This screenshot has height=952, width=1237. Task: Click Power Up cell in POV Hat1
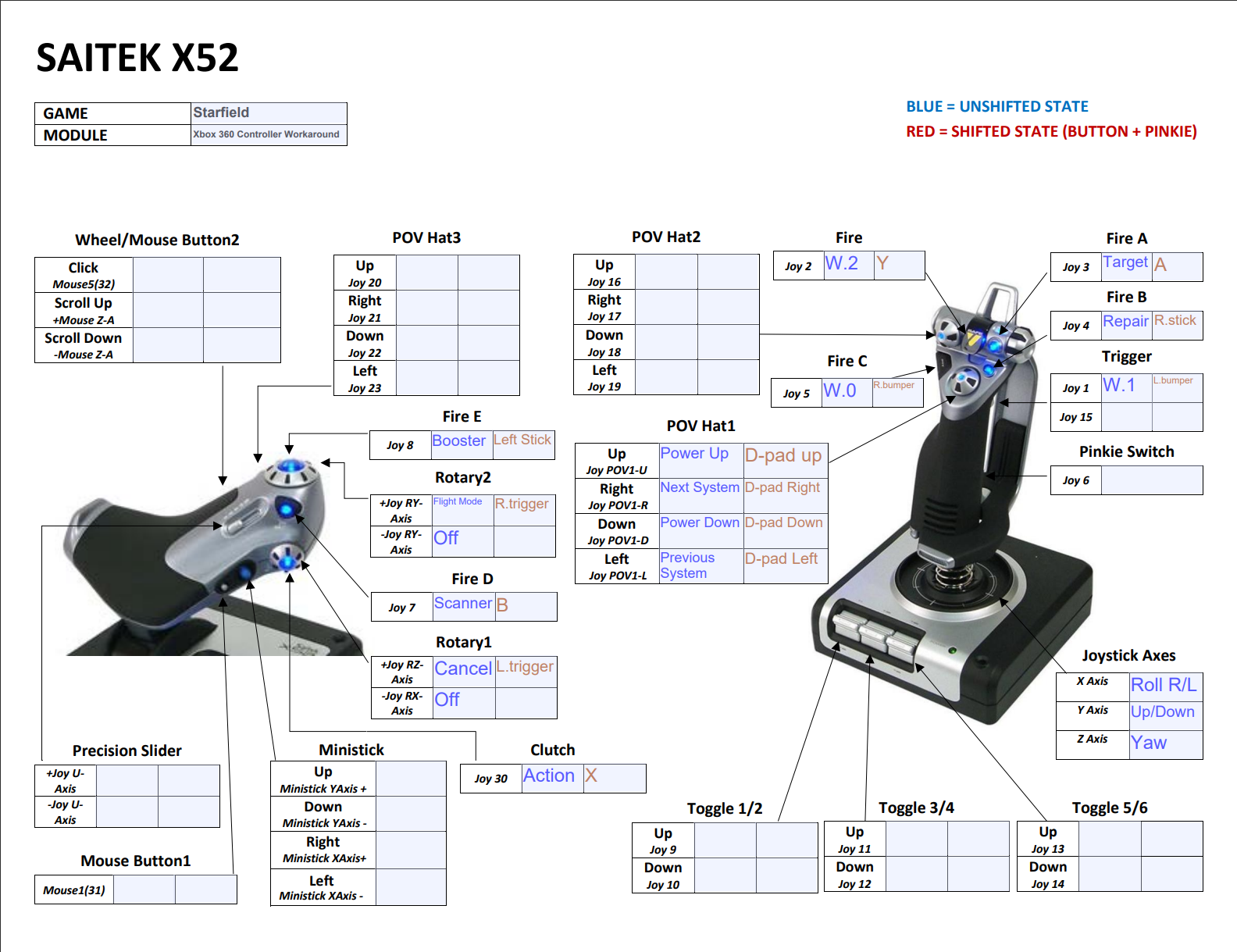click(x=701, y=461)
